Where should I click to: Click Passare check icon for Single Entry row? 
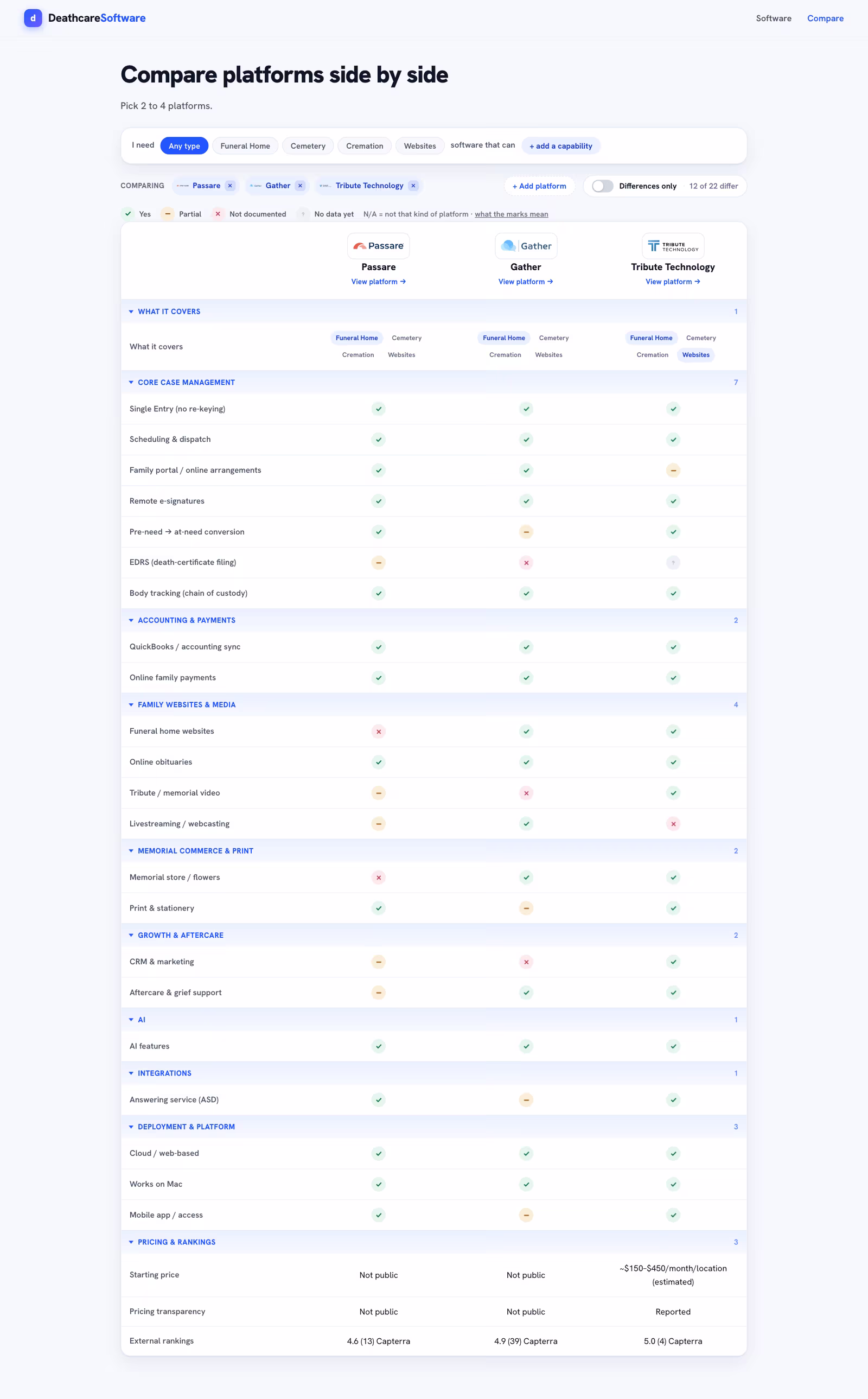click(x=378, y=409)
